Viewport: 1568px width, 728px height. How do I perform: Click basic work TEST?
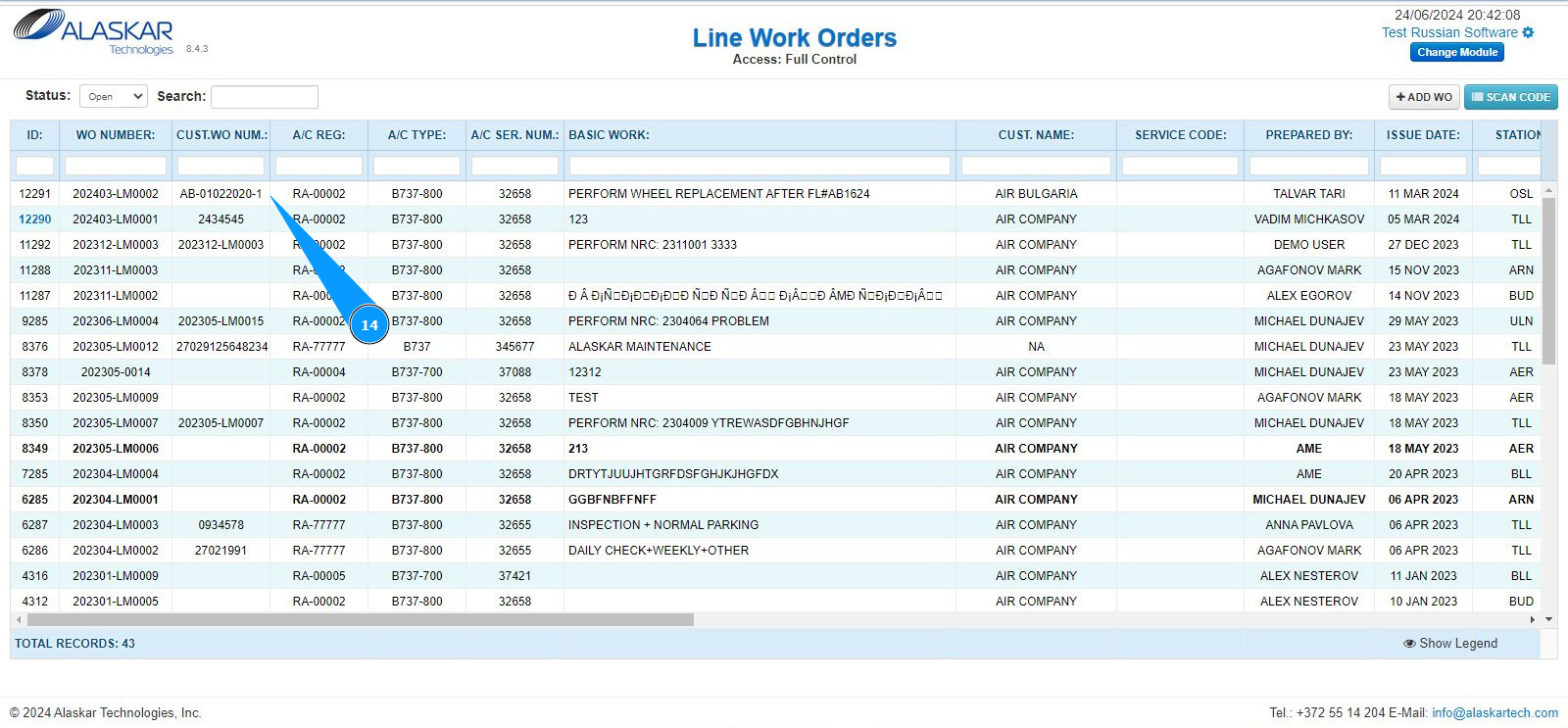pos(583,398)
